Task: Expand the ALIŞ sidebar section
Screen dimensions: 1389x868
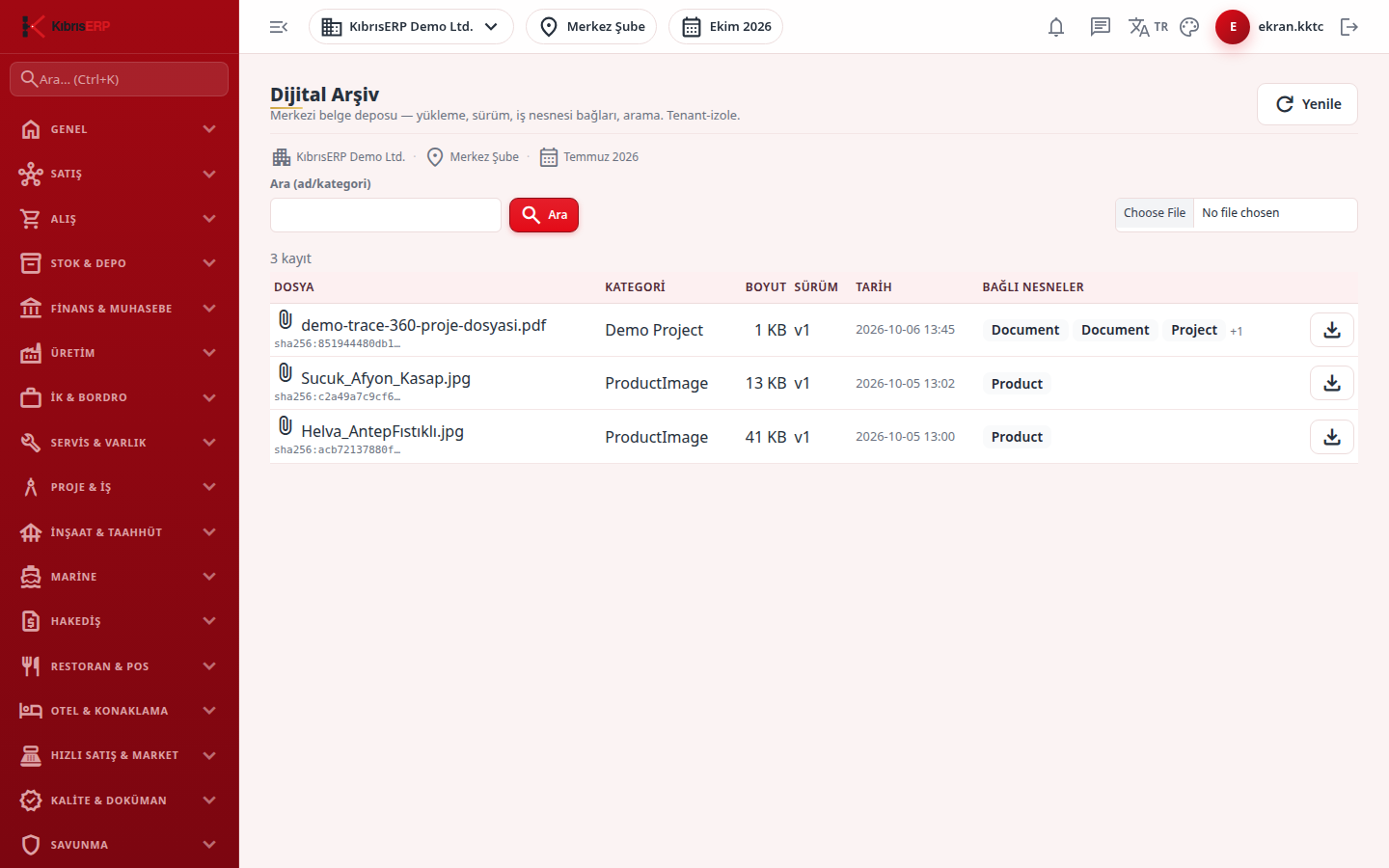Action: pos(120,219)
